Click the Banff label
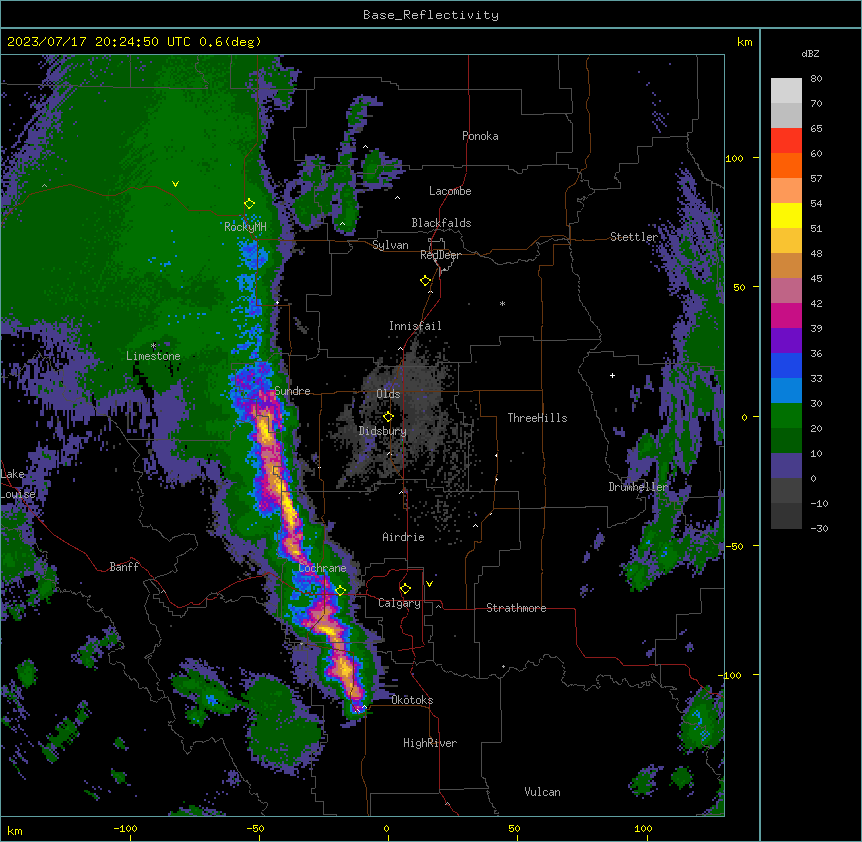862x842 pixels. coord(124,567)
